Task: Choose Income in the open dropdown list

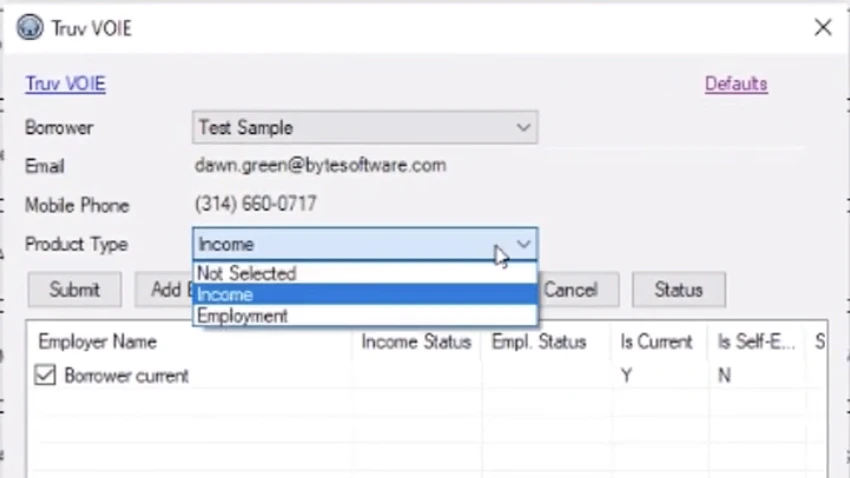Action: 365,294
